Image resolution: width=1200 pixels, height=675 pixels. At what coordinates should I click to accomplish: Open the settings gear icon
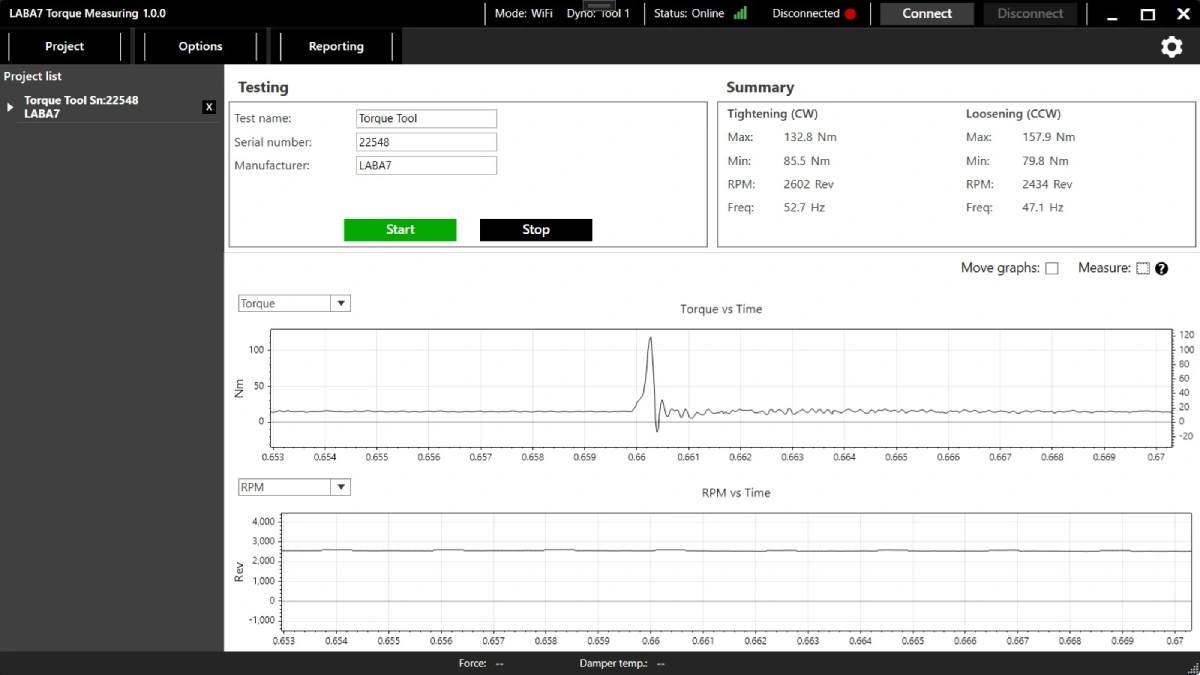1171,47
